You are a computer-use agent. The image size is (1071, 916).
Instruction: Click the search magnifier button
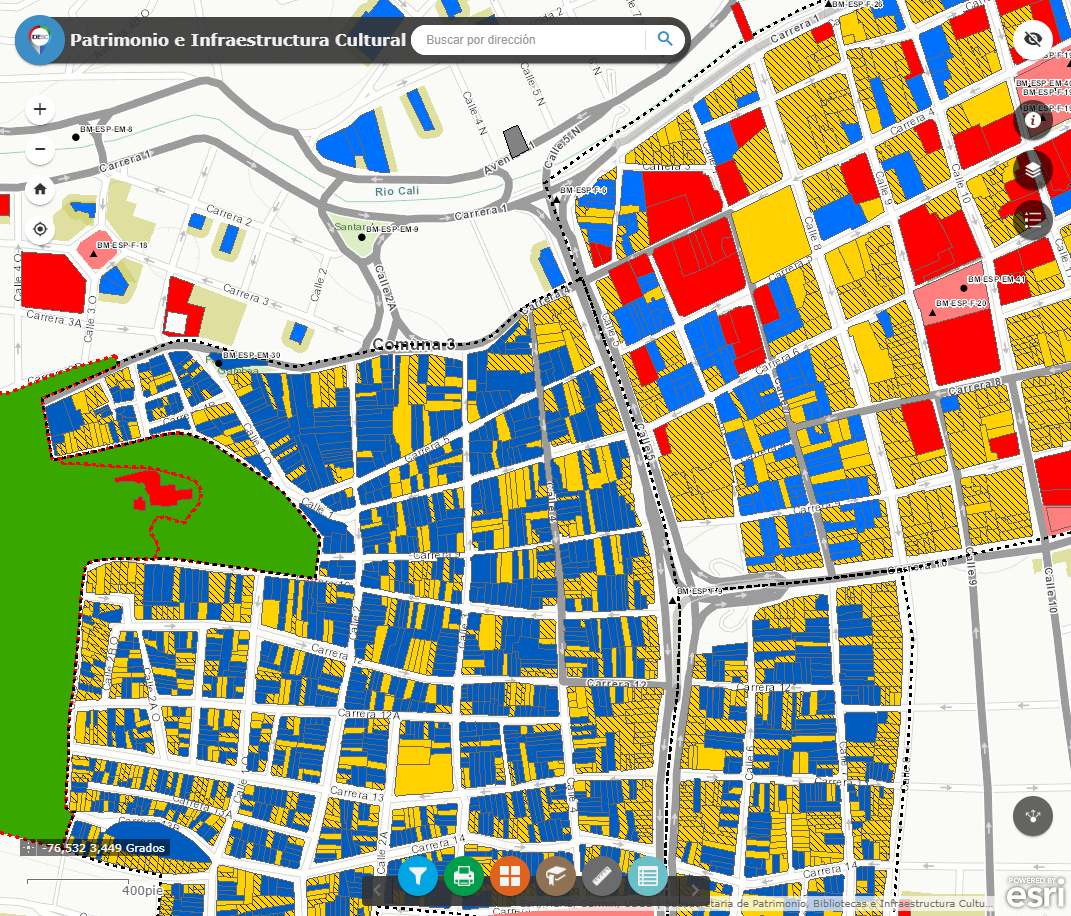tap(665, 39)
